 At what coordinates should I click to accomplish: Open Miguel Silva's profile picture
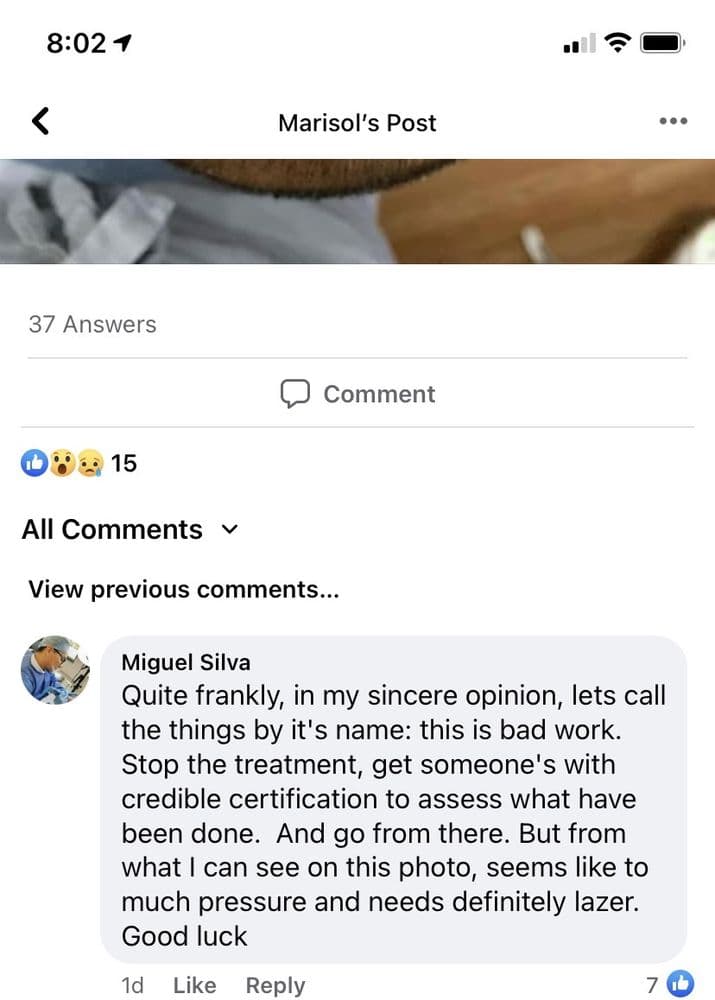tap(55, 670)
